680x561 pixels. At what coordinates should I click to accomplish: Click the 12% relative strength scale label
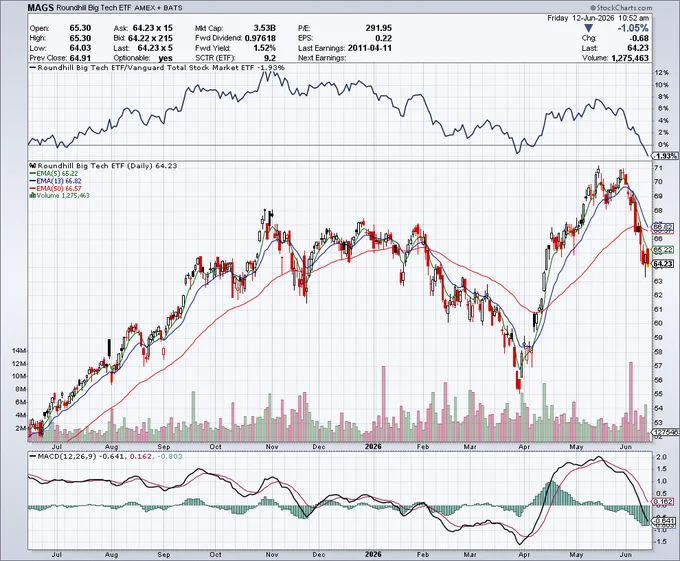tap(662, 72)
